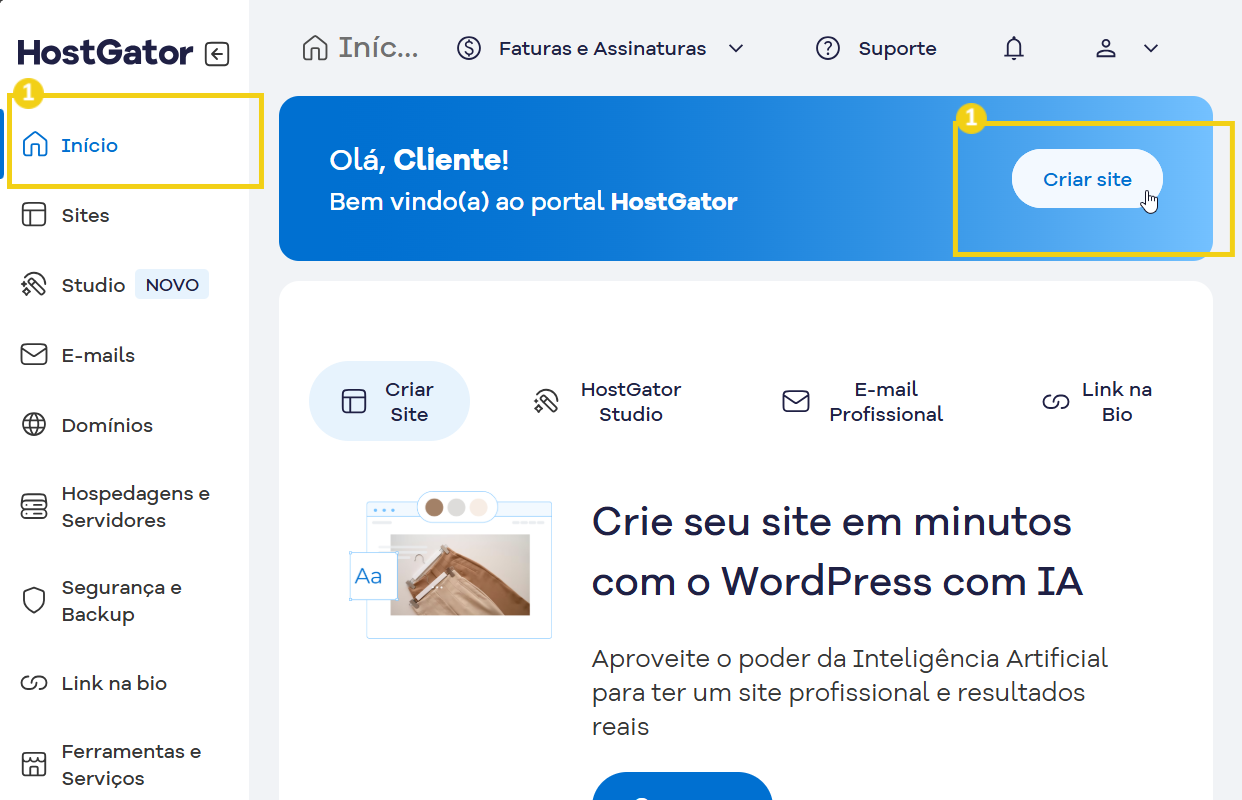Click the store icon beside Ferramentas e Serviços

pos(34,765)
